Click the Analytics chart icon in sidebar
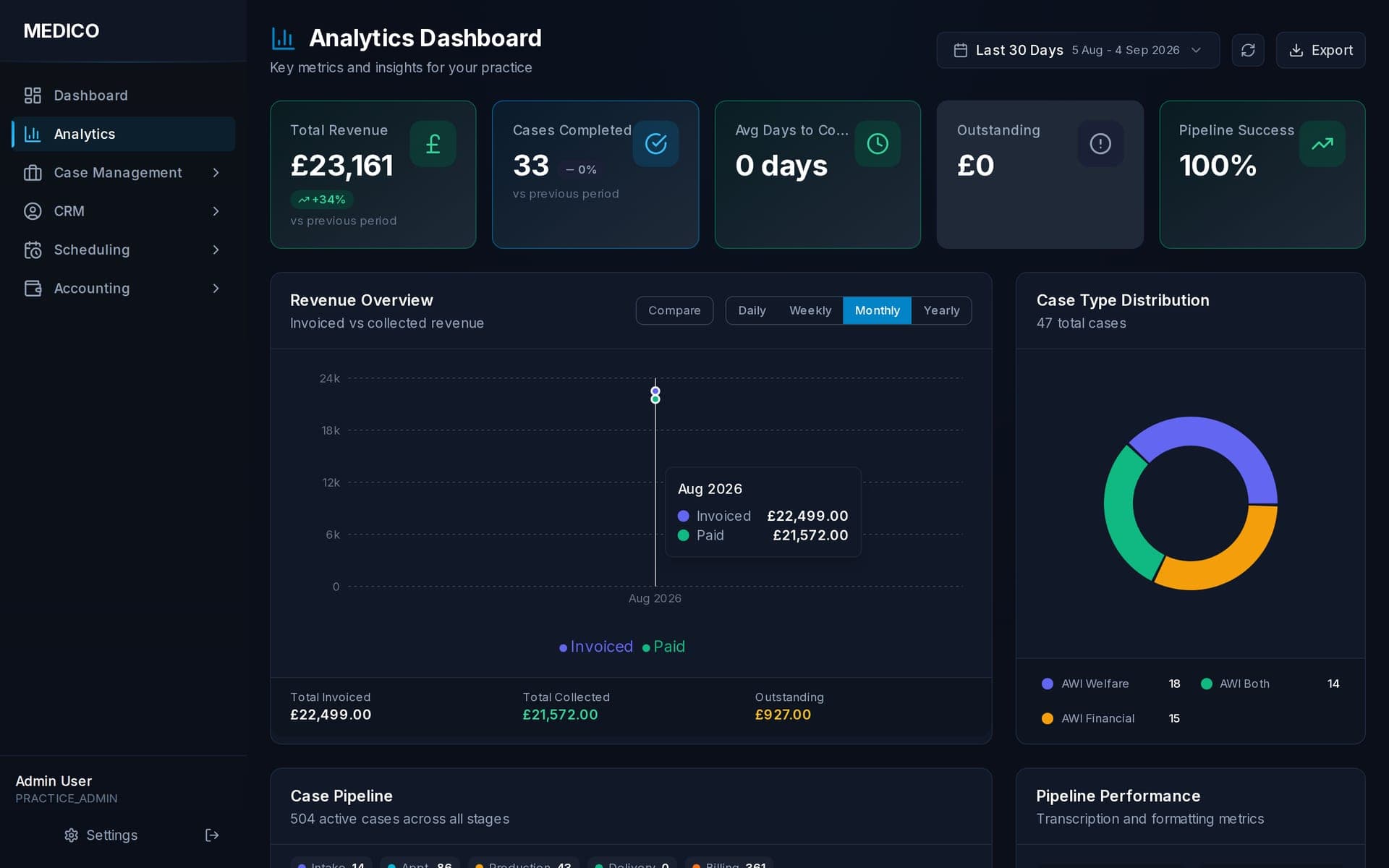This screenshot has height=868, width=1389. [x=33, y=134]
